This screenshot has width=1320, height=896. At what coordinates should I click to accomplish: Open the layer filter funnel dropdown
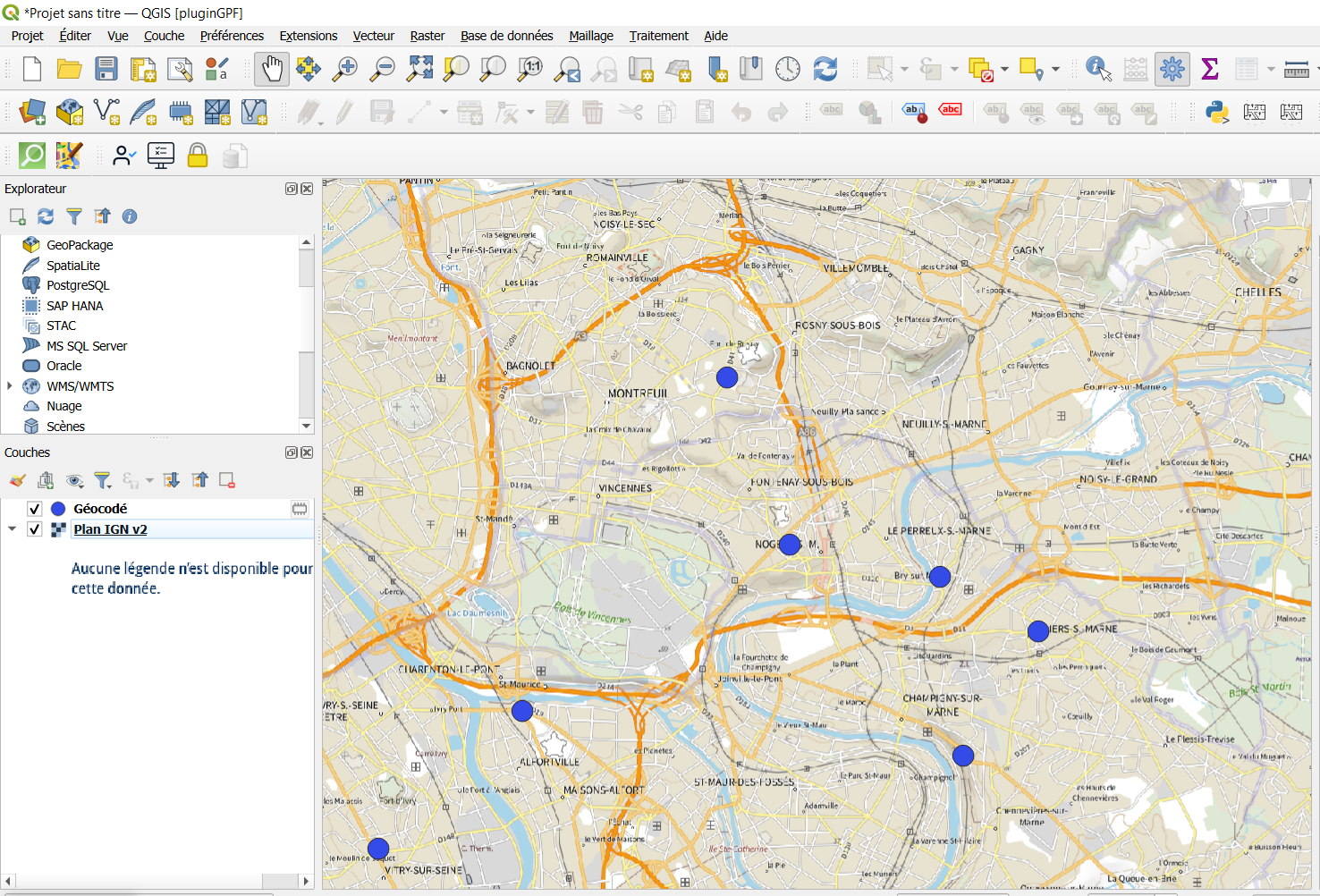[x=104, y=481]
